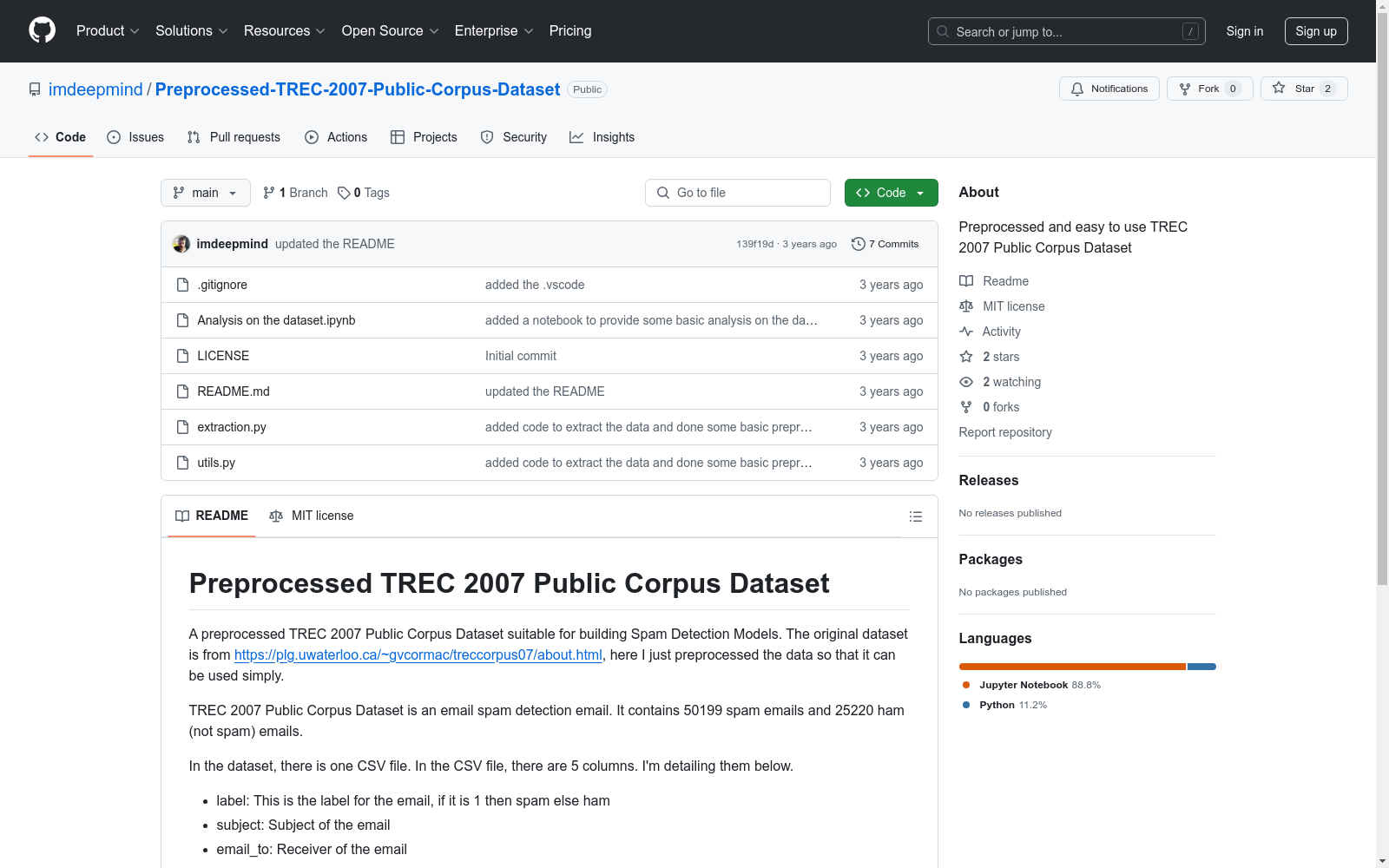Select the MIT license tab in file viewer
This screenshot has width=1389, height=868.
[x=312, y=516]
